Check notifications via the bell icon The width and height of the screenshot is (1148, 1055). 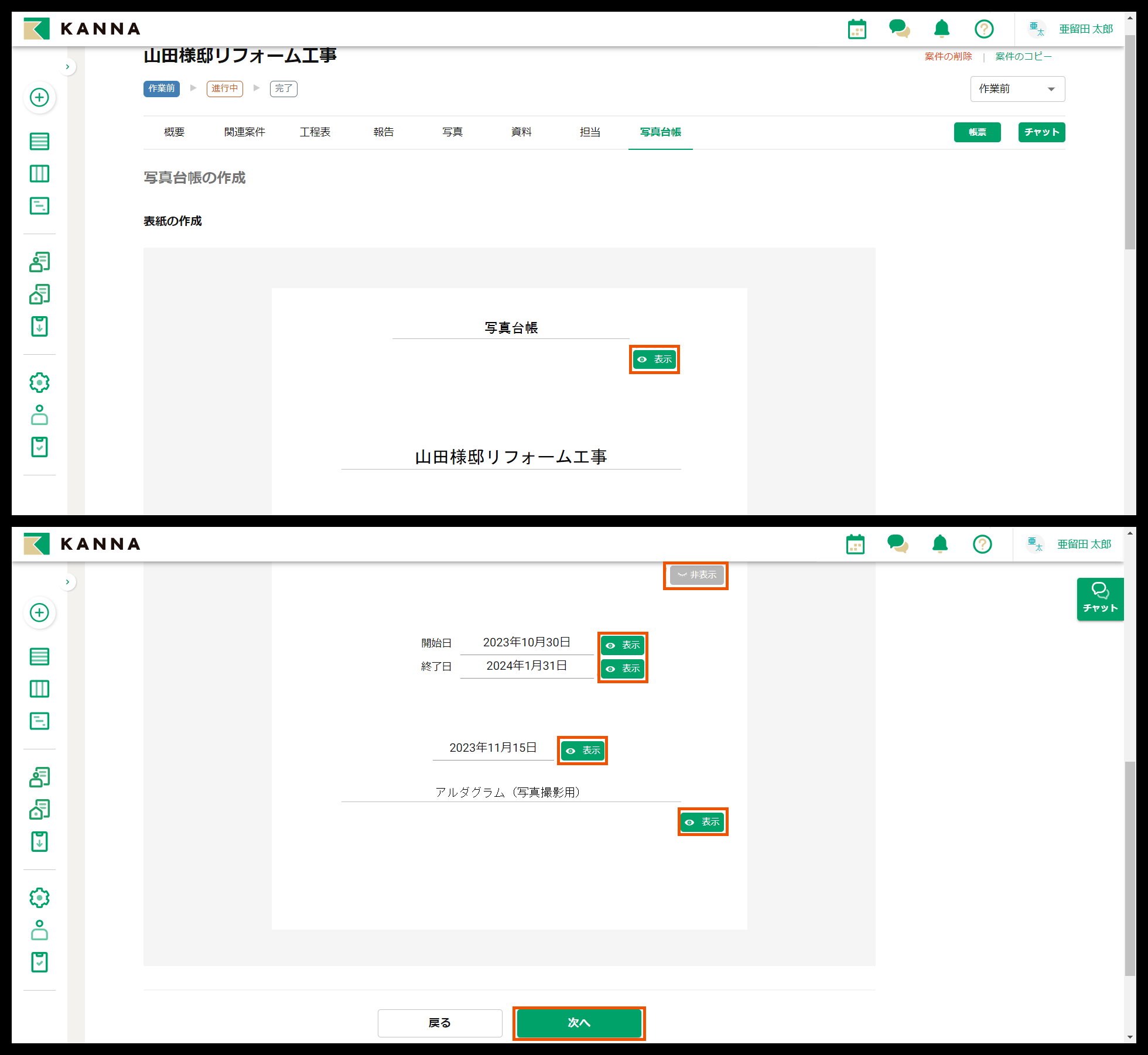point(941,28)
